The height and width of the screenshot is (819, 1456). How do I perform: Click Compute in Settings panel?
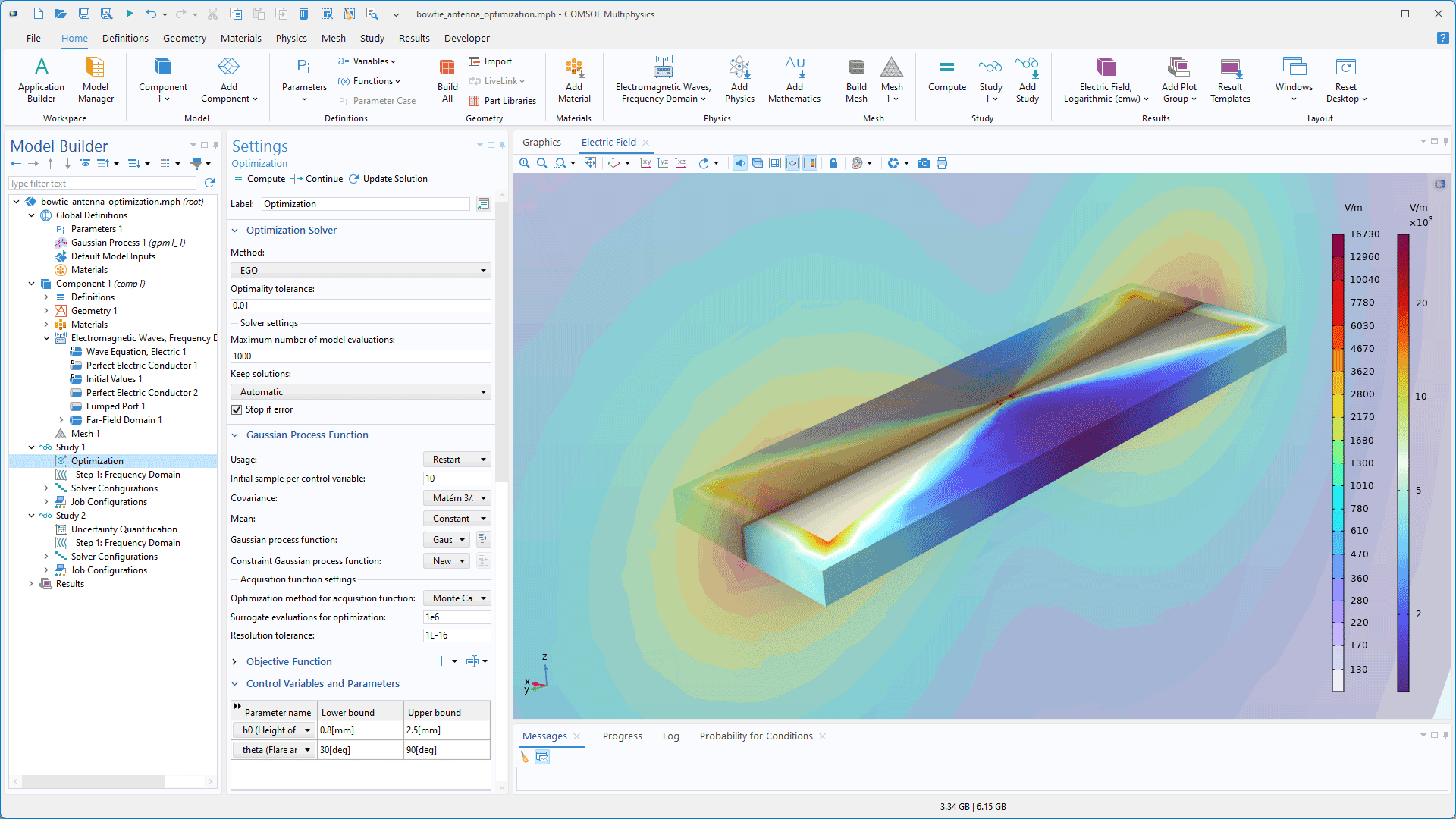pyautogui.click(x=259, y=179)
